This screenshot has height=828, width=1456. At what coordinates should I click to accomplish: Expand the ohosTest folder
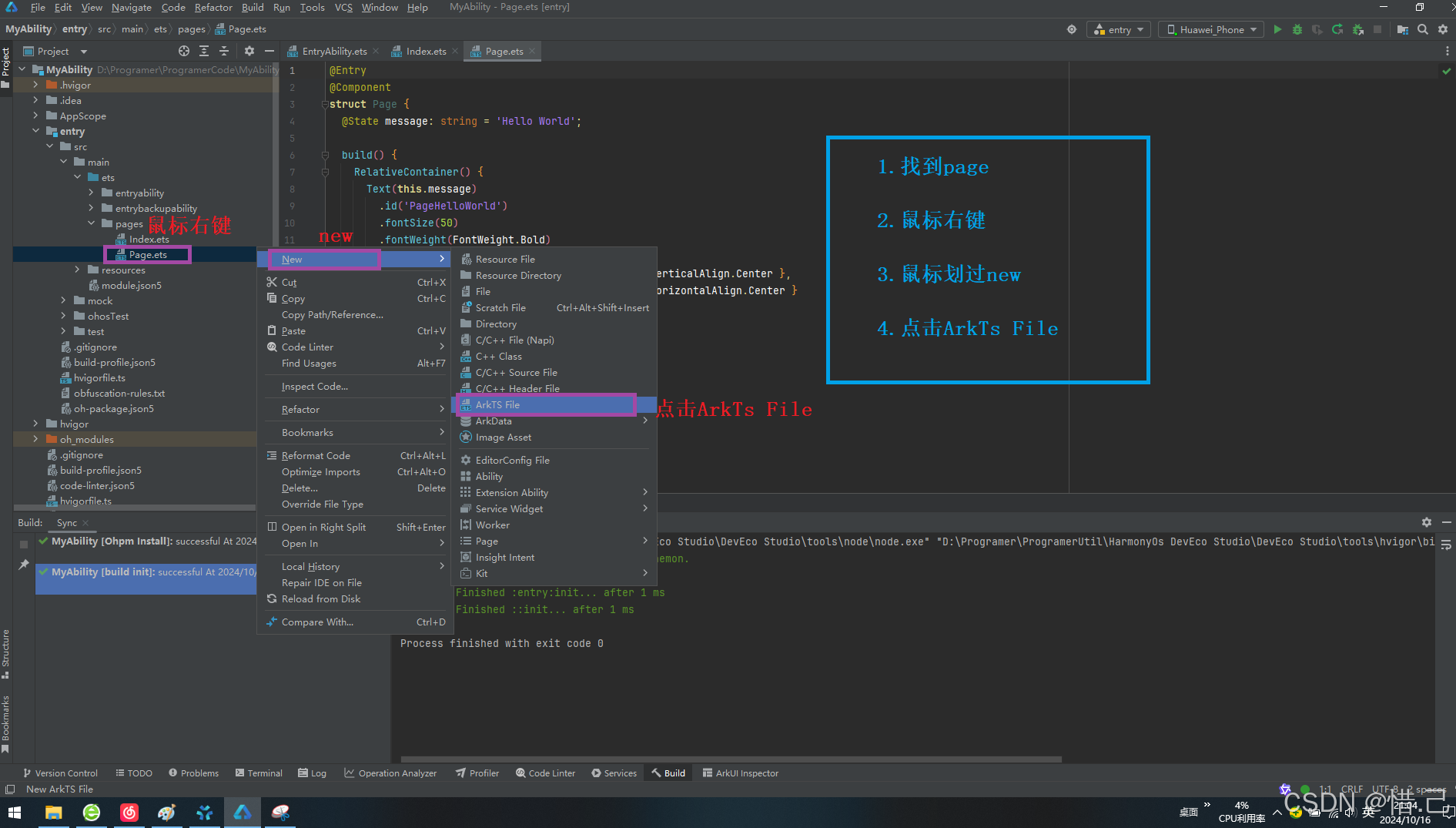63,316
